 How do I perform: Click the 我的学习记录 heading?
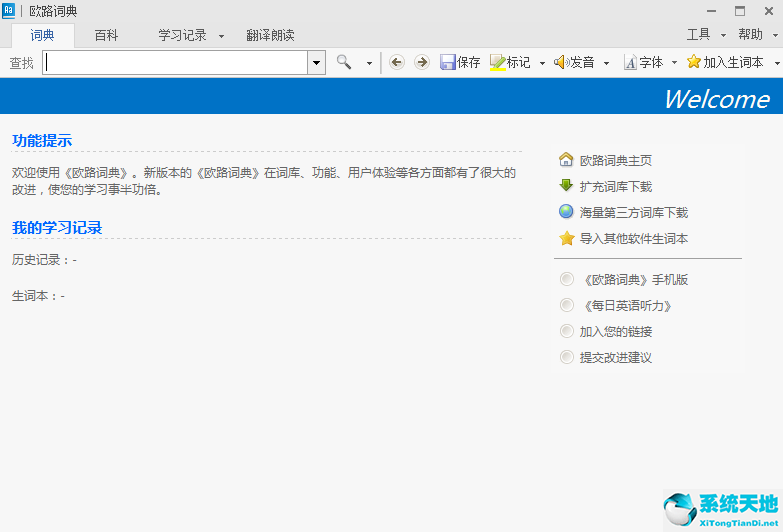click(x=57, y=227)
